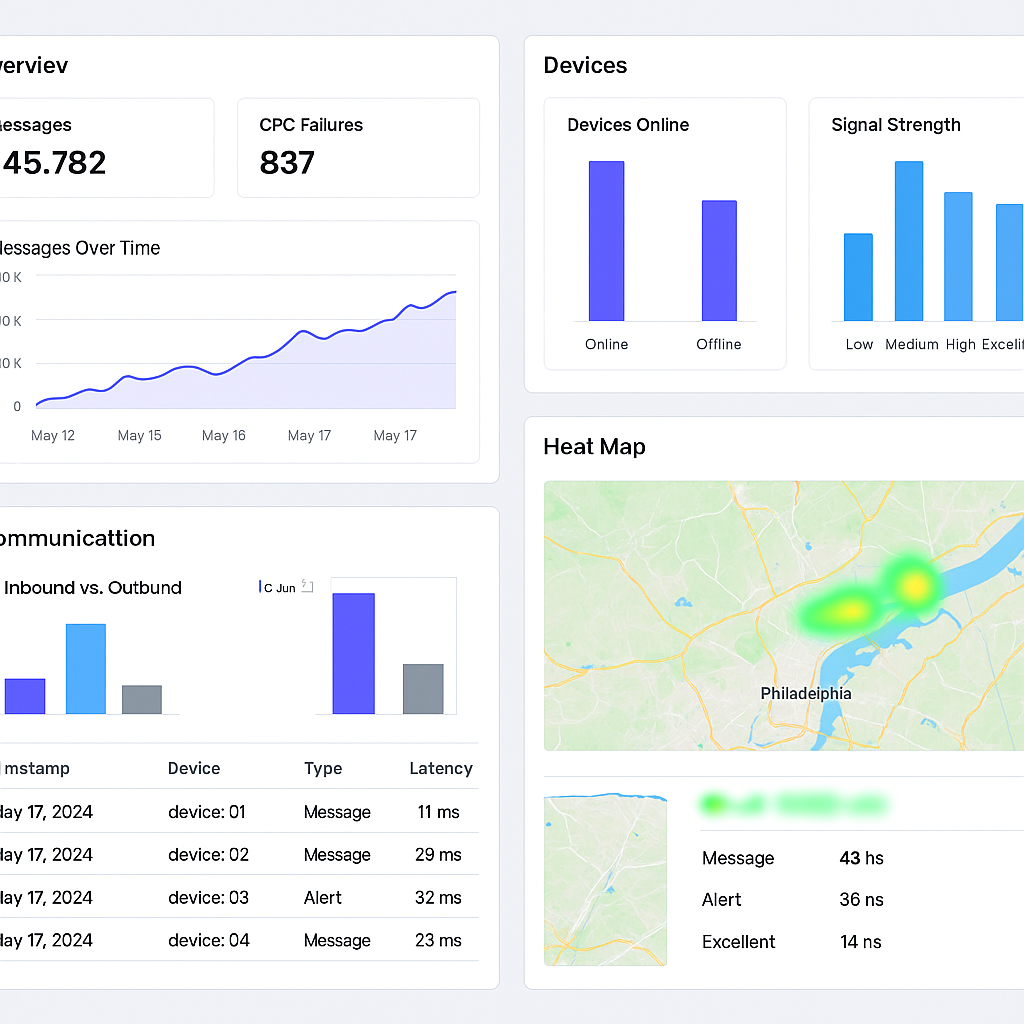Screen dimensions: 1024x1024
Task: Click the Medium signal strength bar
Action: click(x=909, y=241)
